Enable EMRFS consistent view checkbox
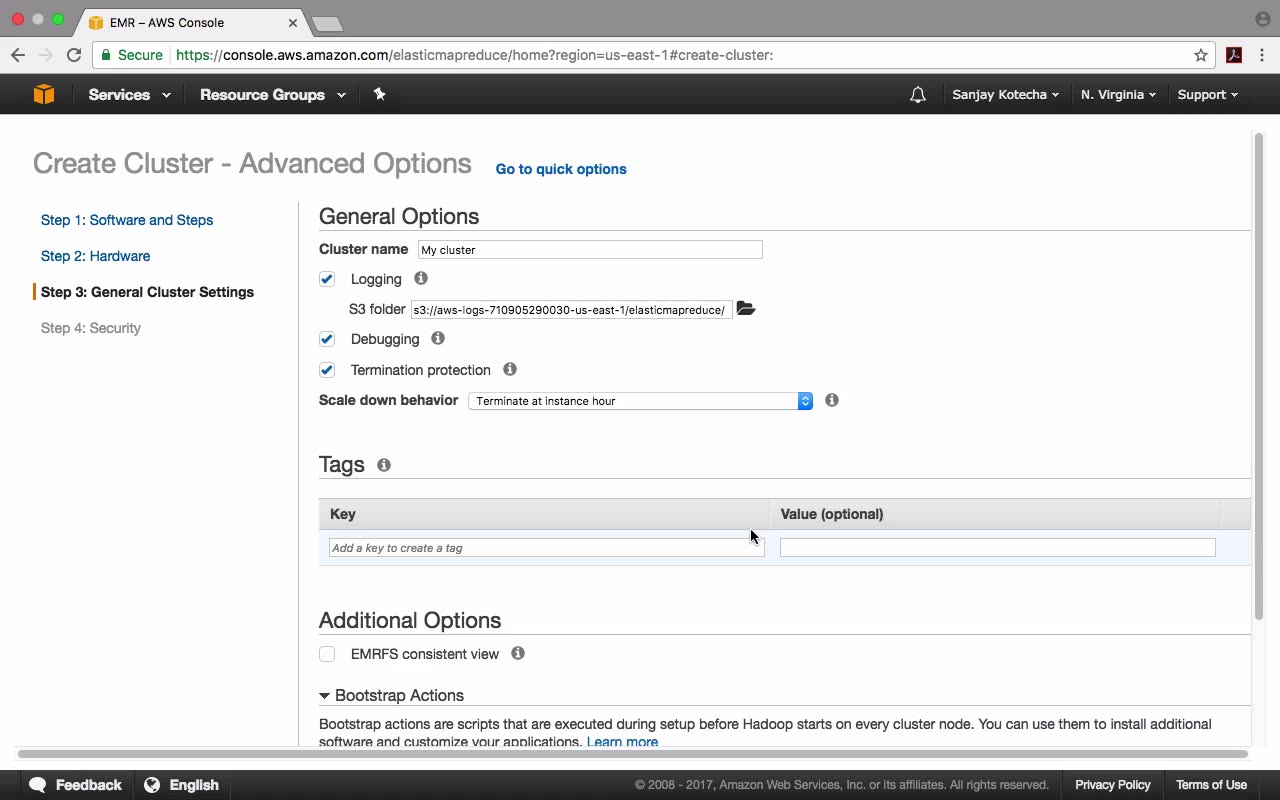This screenshot has height=800, width=1280. pyautogui.click(x=327, y=654)
